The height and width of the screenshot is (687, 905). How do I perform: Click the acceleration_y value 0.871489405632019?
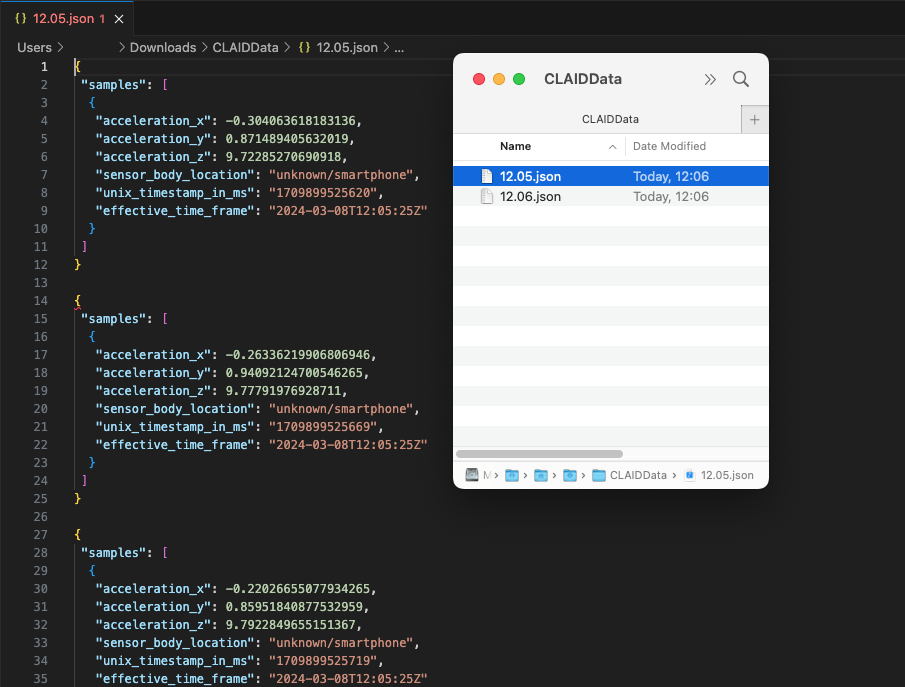(x=287, y=139)
